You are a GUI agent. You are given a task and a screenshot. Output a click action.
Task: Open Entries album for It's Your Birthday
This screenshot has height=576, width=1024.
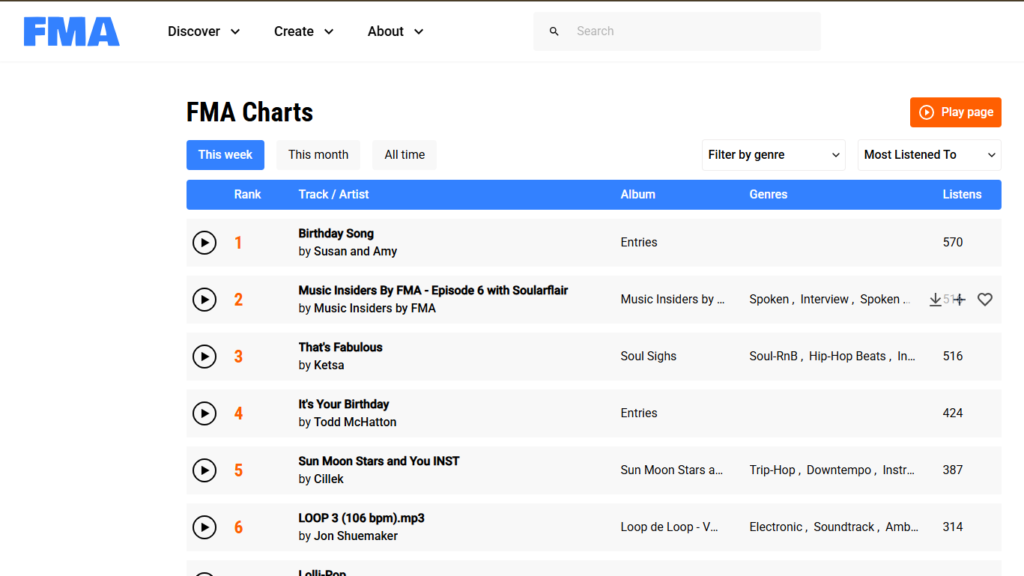click(x=639, y=413)
